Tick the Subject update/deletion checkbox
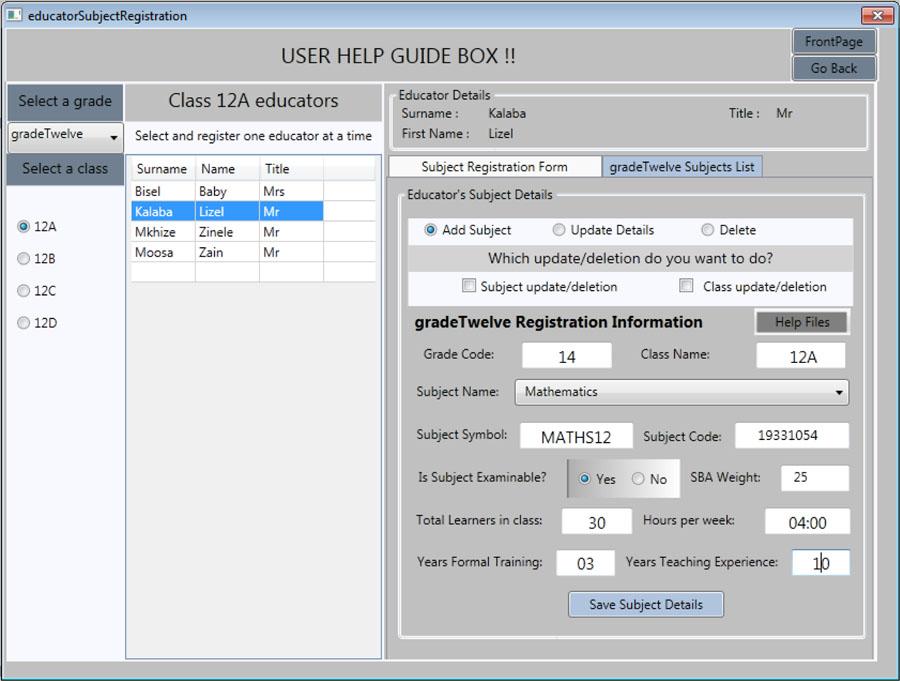This screenshot has height=681, width=900. click(469, 286)
